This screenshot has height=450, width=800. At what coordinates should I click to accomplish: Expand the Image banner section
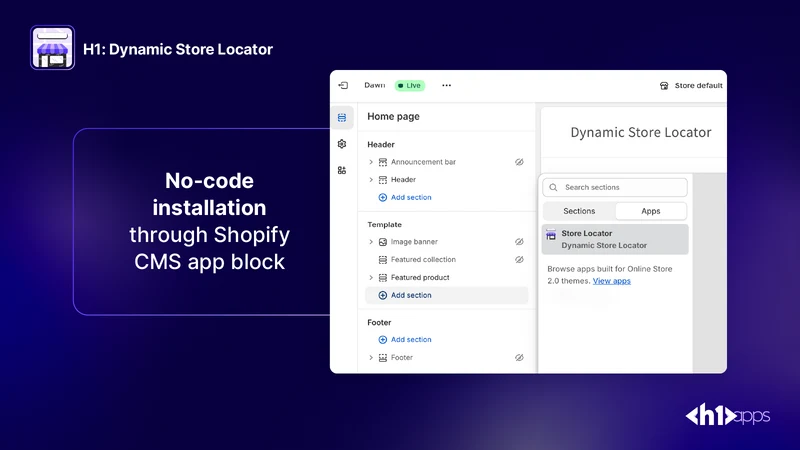[x=371, y=242]
